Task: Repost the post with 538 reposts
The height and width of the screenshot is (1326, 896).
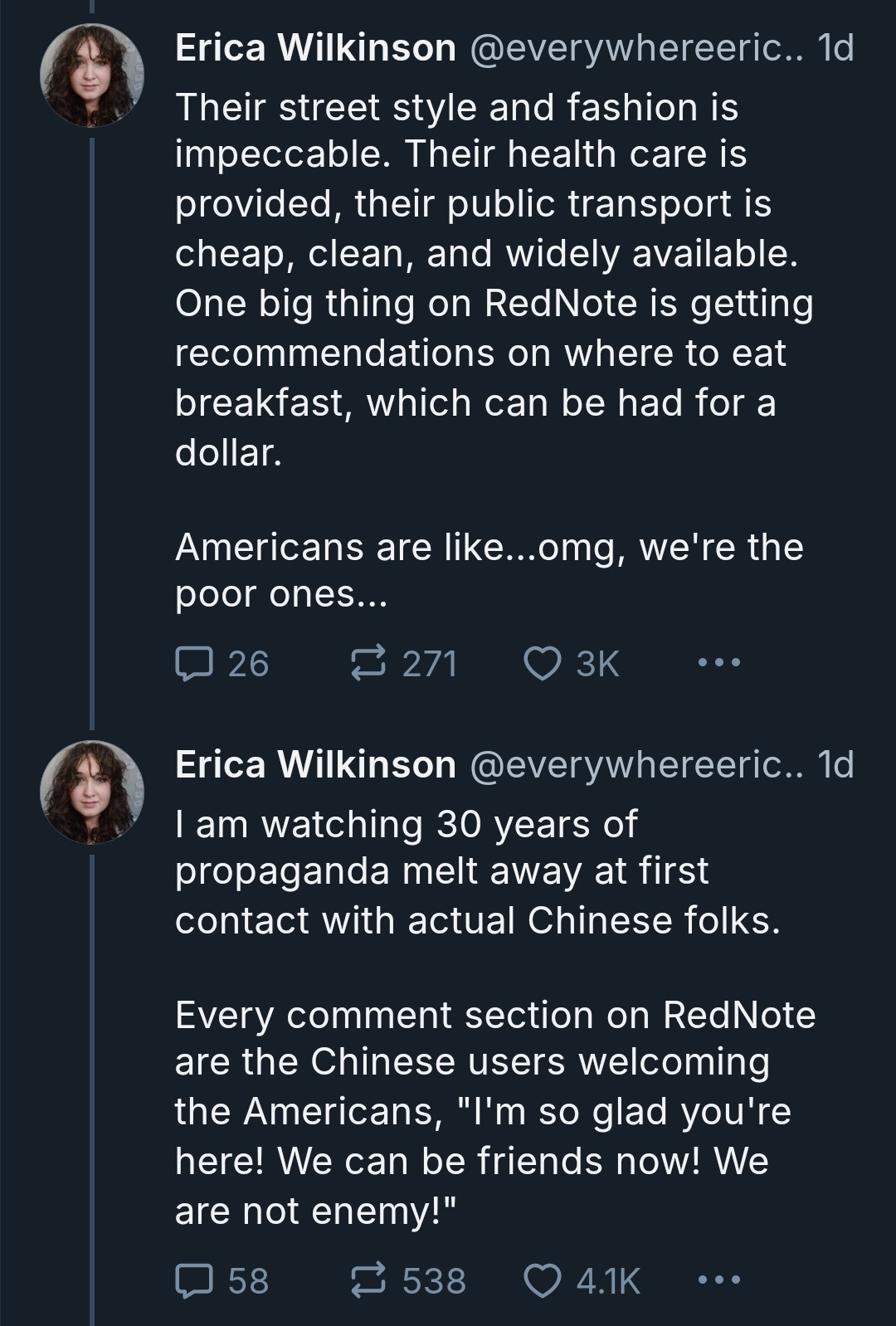Action: click(x=368, y=1280)
